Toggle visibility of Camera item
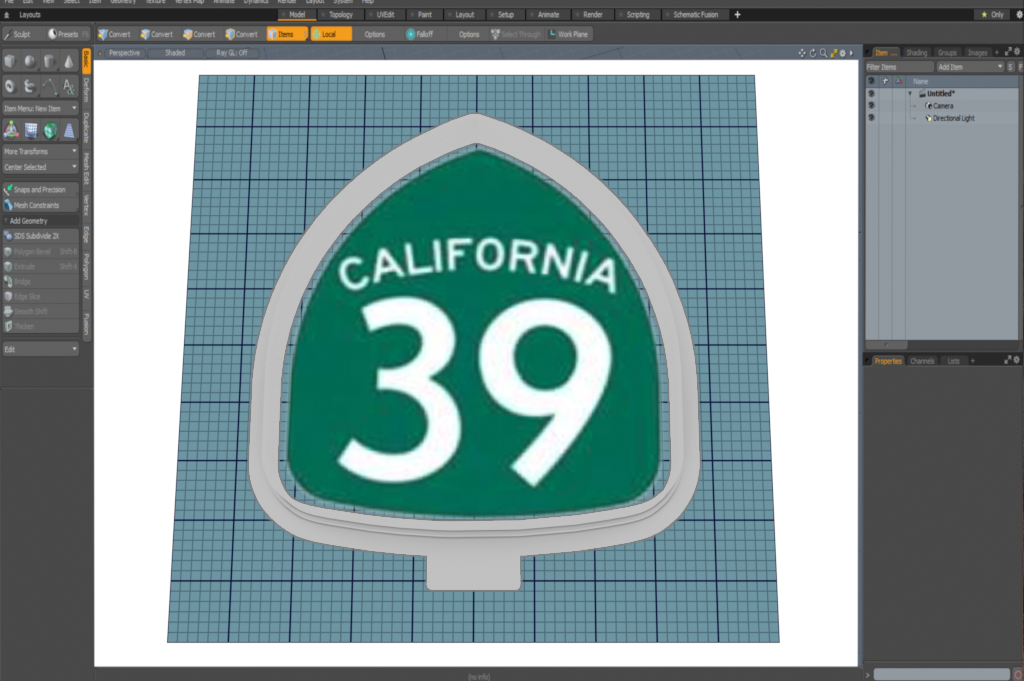 tap(871, 105)
